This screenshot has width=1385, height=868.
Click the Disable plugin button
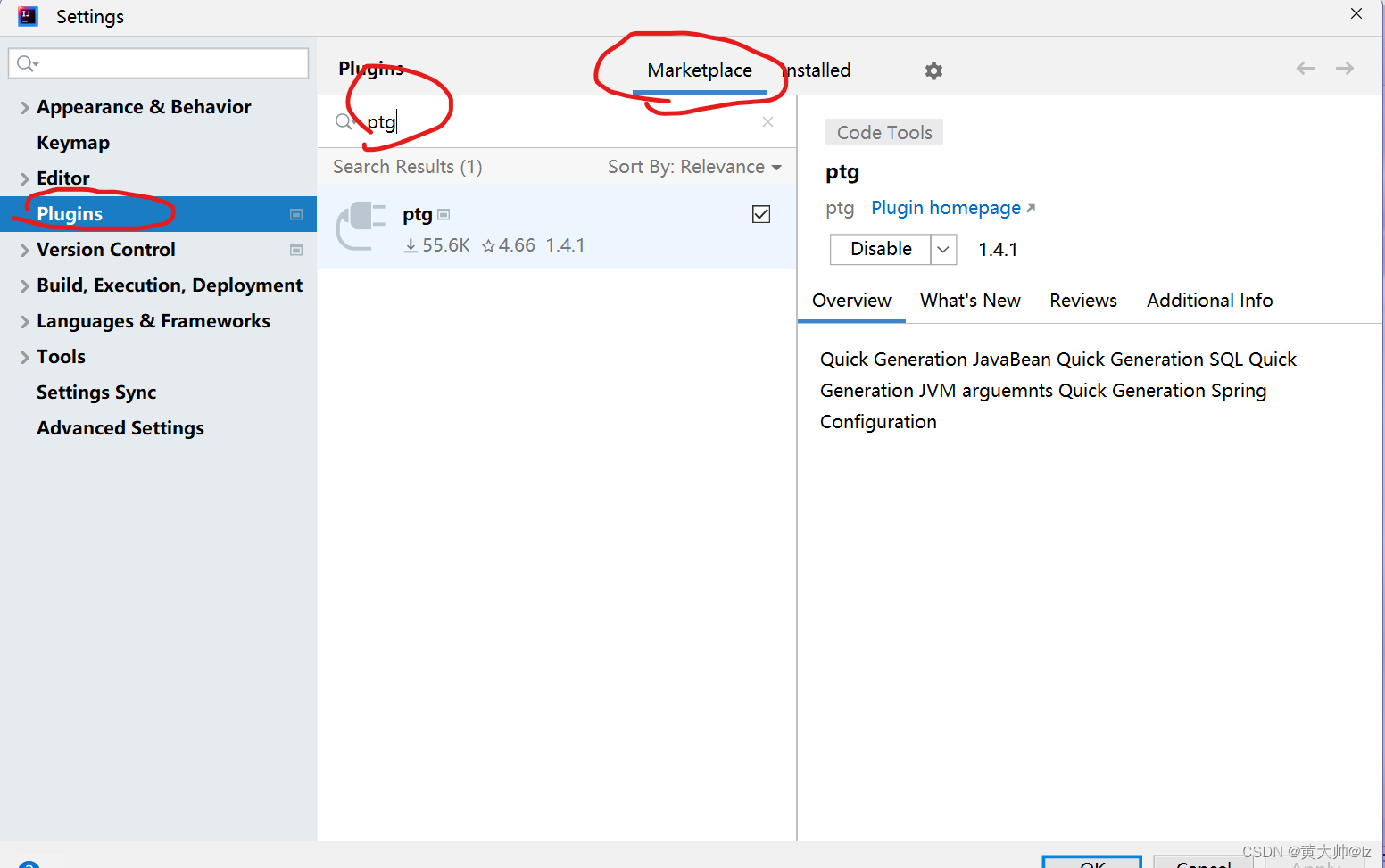[881, 250]
